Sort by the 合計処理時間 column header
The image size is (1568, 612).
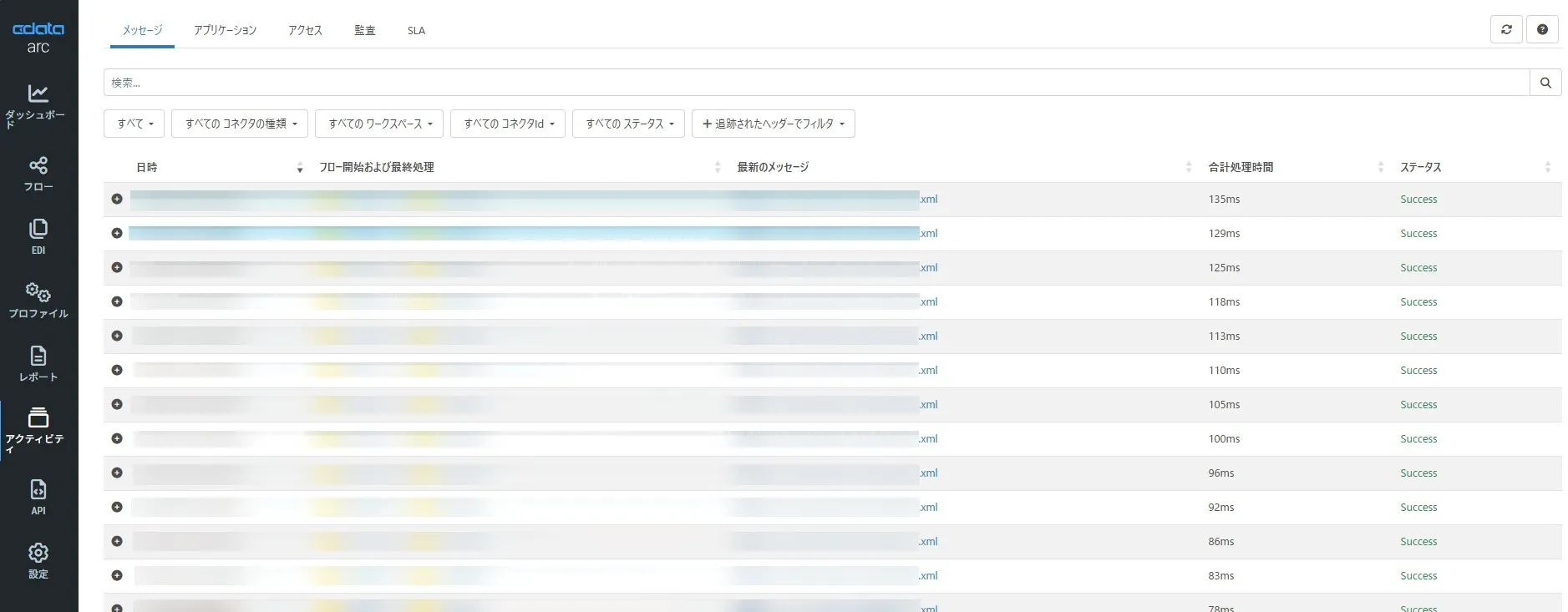point(1241,168)
